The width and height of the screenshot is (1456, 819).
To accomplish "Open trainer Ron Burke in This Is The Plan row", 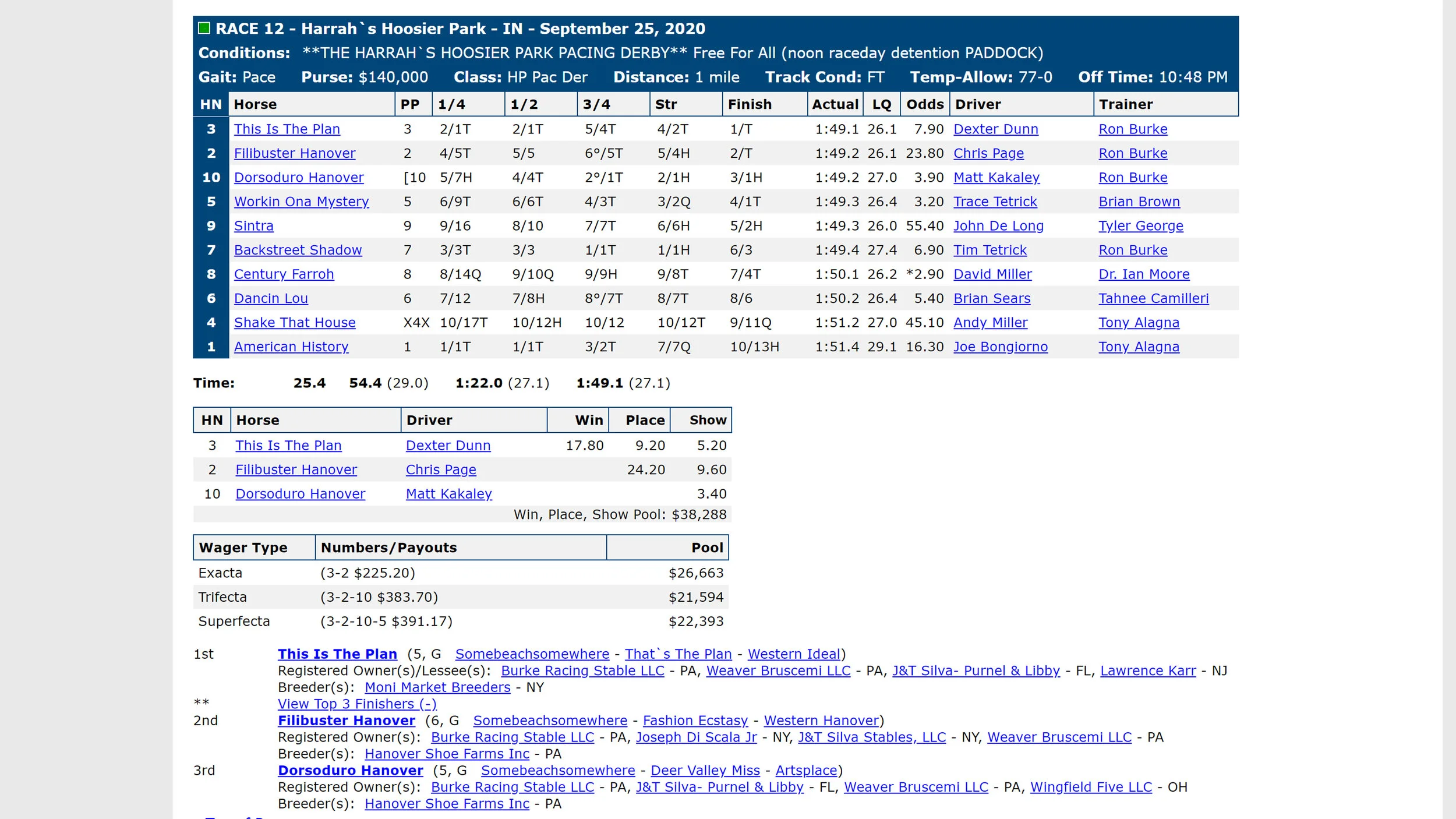I will pyautogui.click(x=1133, y=129).
